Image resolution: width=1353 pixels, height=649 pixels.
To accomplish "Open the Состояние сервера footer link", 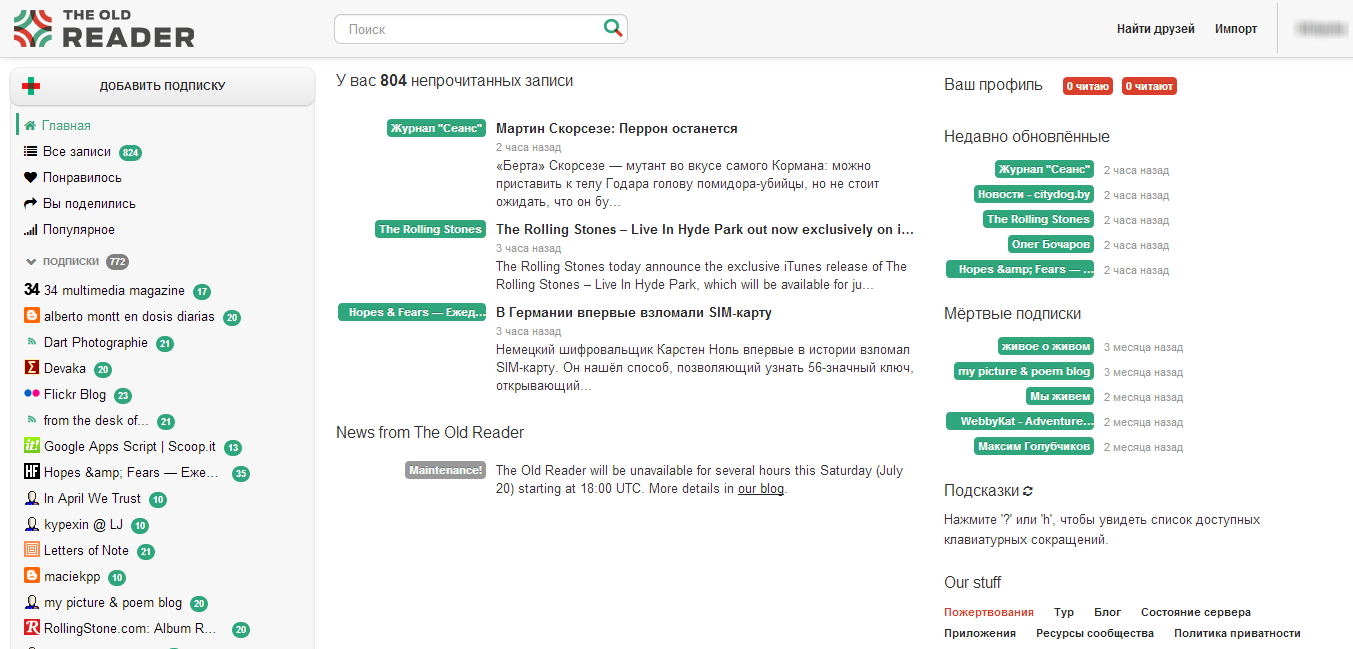I will point(1196,612).
